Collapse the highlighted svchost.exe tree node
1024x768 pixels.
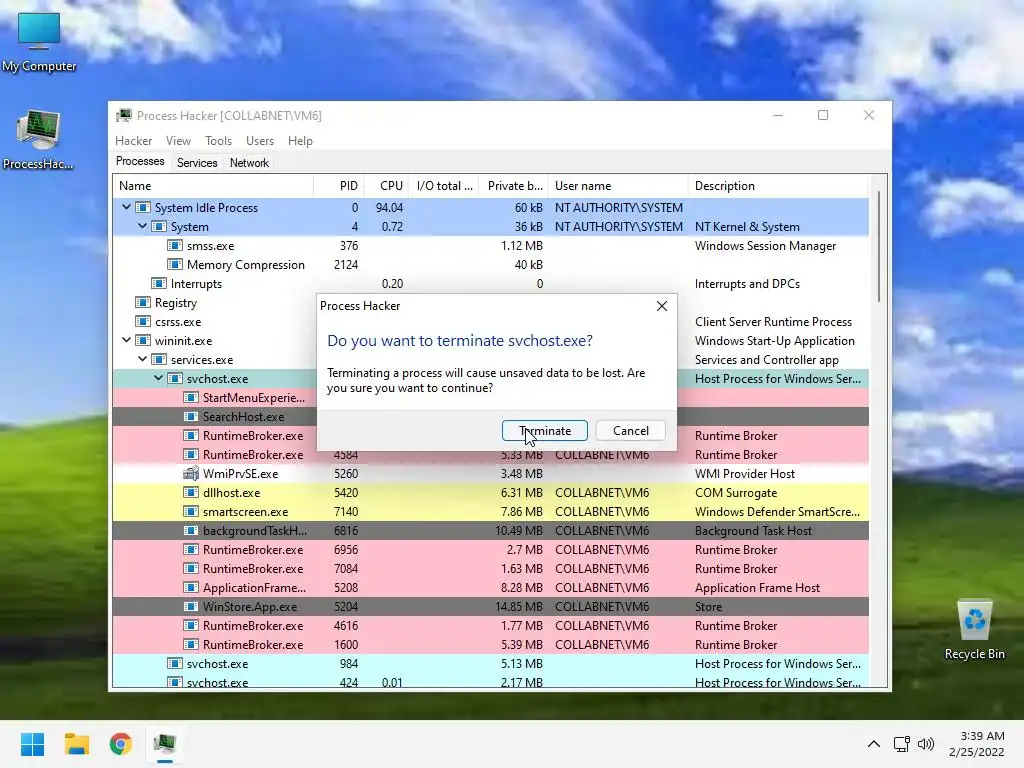click(x=158, y=378)
